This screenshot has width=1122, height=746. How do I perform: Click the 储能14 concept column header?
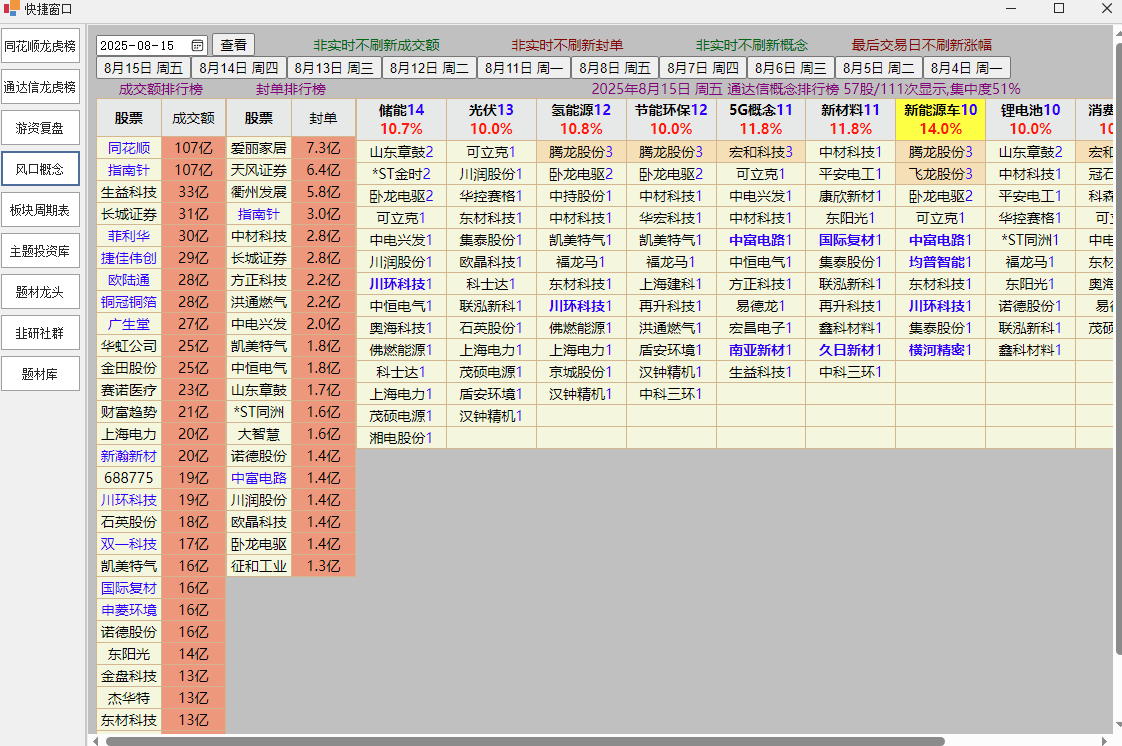[x=401, y=119]
